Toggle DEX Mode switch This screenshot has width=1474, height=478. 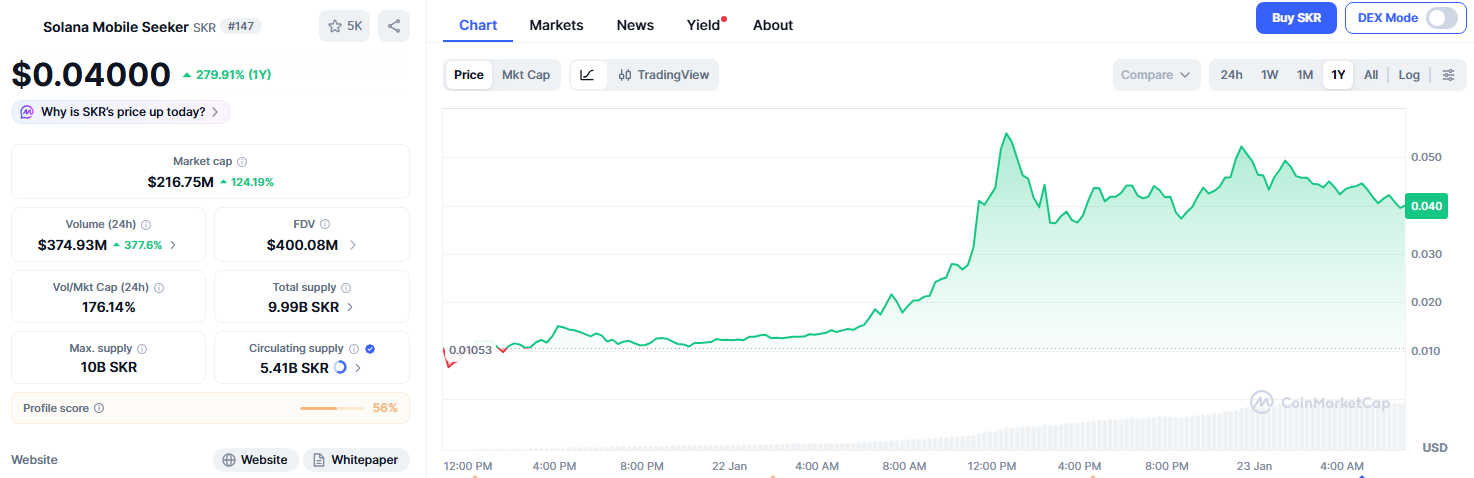point(1441,18)
